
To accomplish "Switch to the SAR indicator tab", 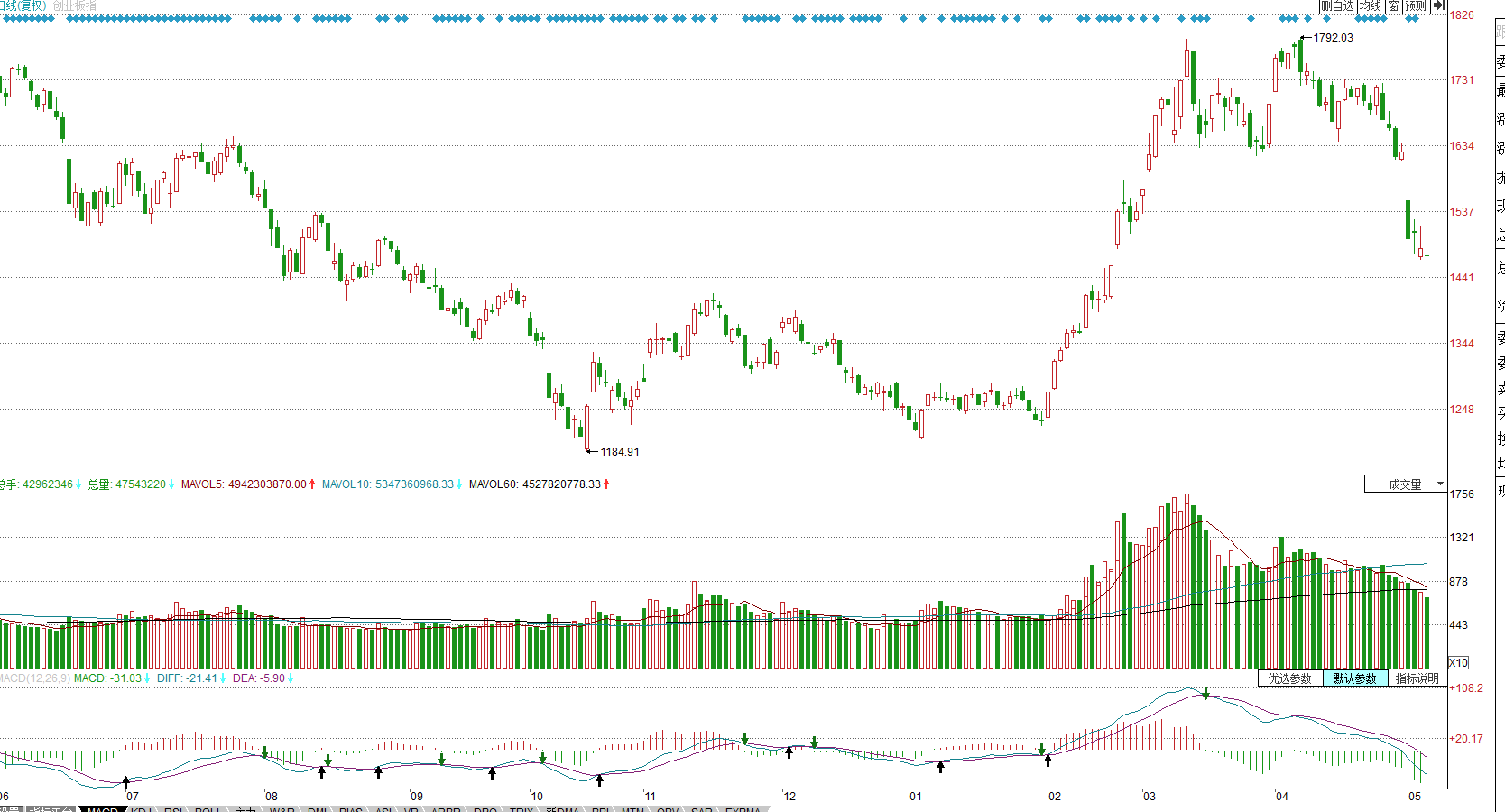I will click(702, 809).
